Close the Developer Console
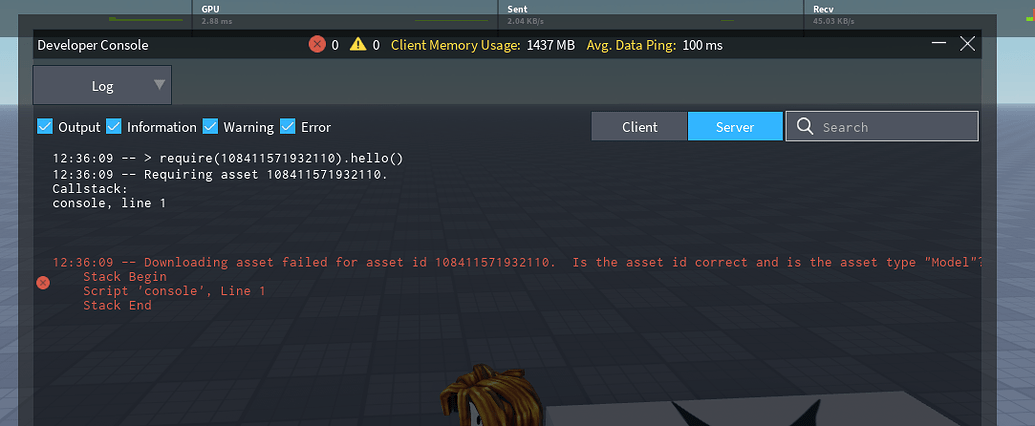1035x426 pixels. (x=967, y=44)
